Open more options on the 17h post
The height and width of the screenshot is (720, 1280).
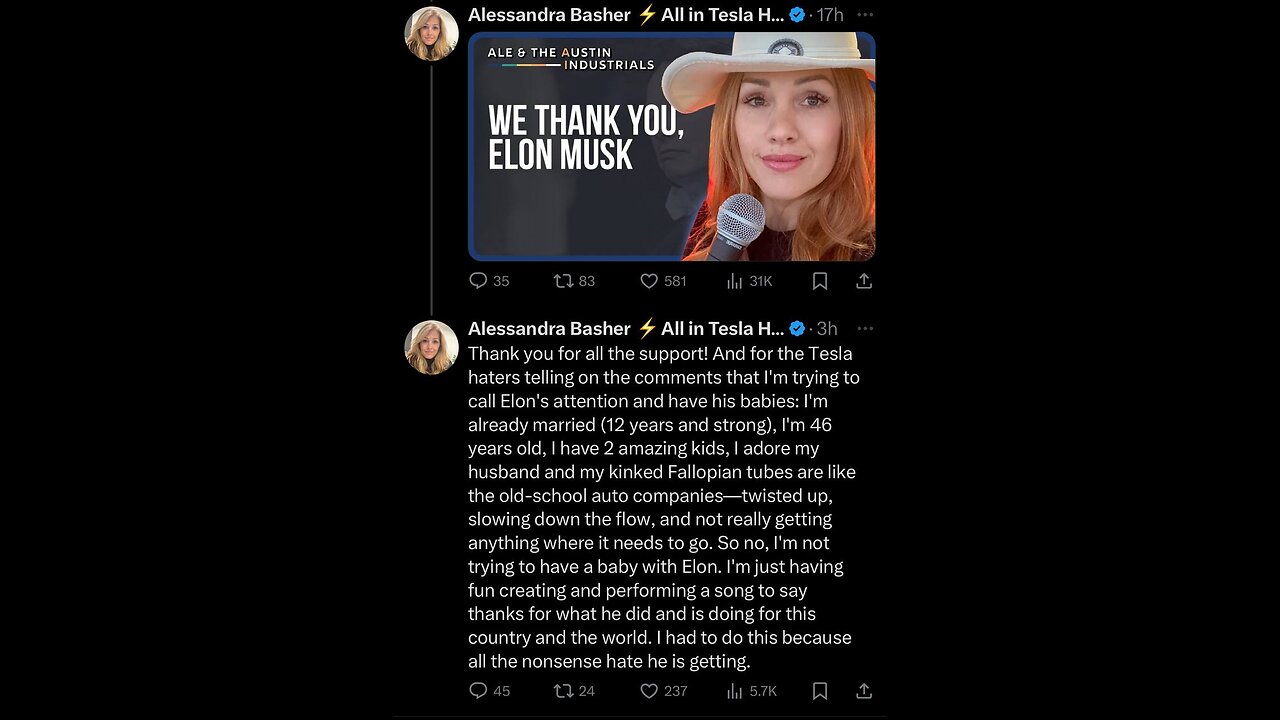coord(865,15)
